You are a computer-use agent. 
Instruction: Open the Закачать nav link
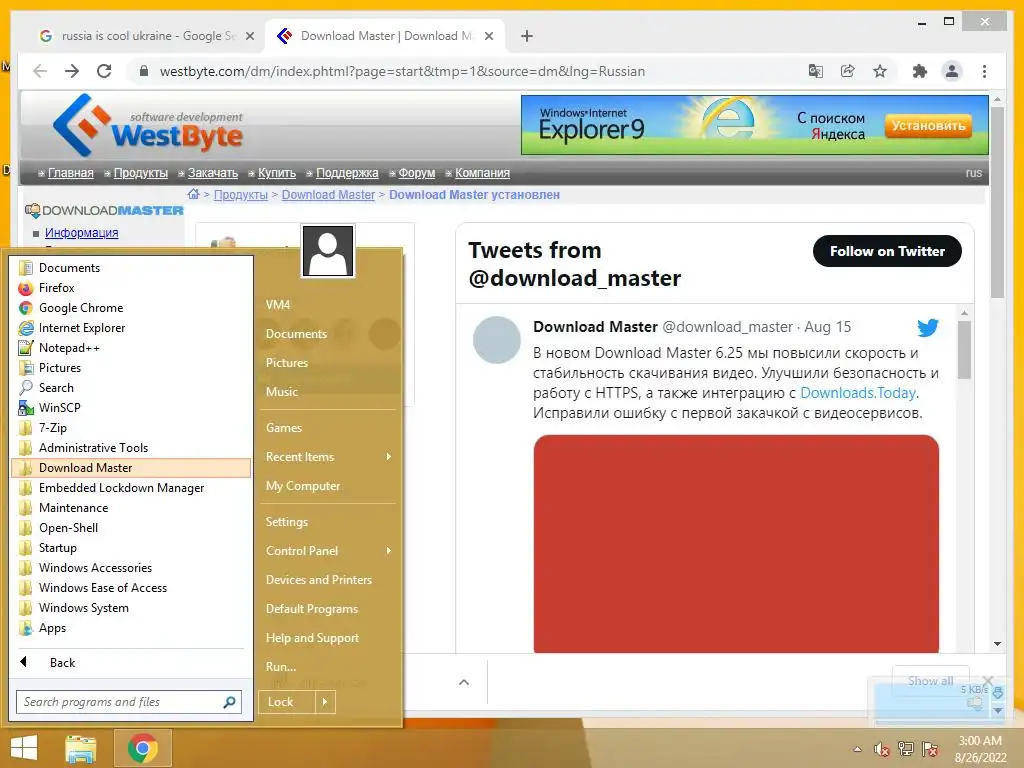(213, 173)
